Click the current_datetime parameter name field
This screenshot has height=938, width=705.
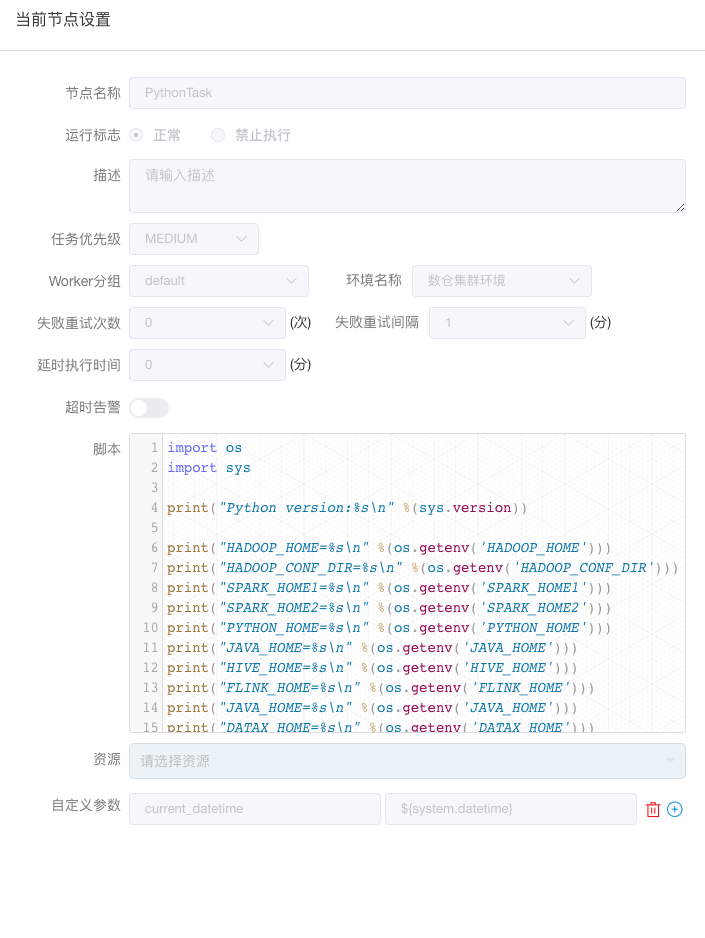(x=255, y=809)
